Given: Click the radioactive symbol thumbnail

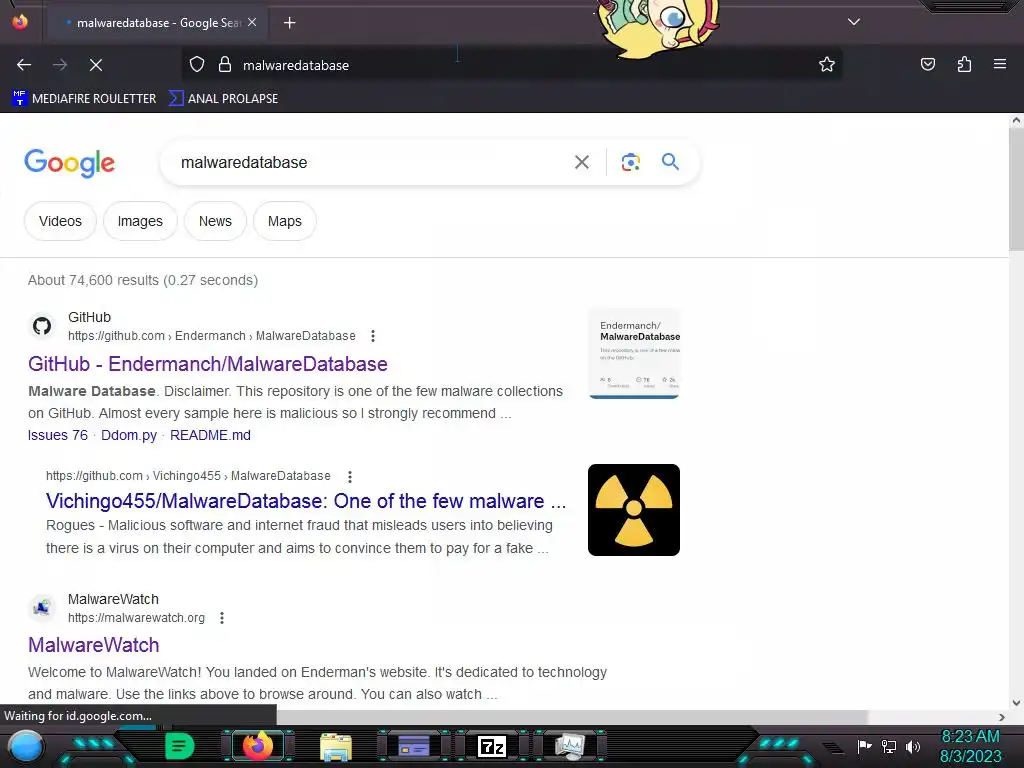Looking at the screenshot, I should pyautogui.click(x=633, y=510).
